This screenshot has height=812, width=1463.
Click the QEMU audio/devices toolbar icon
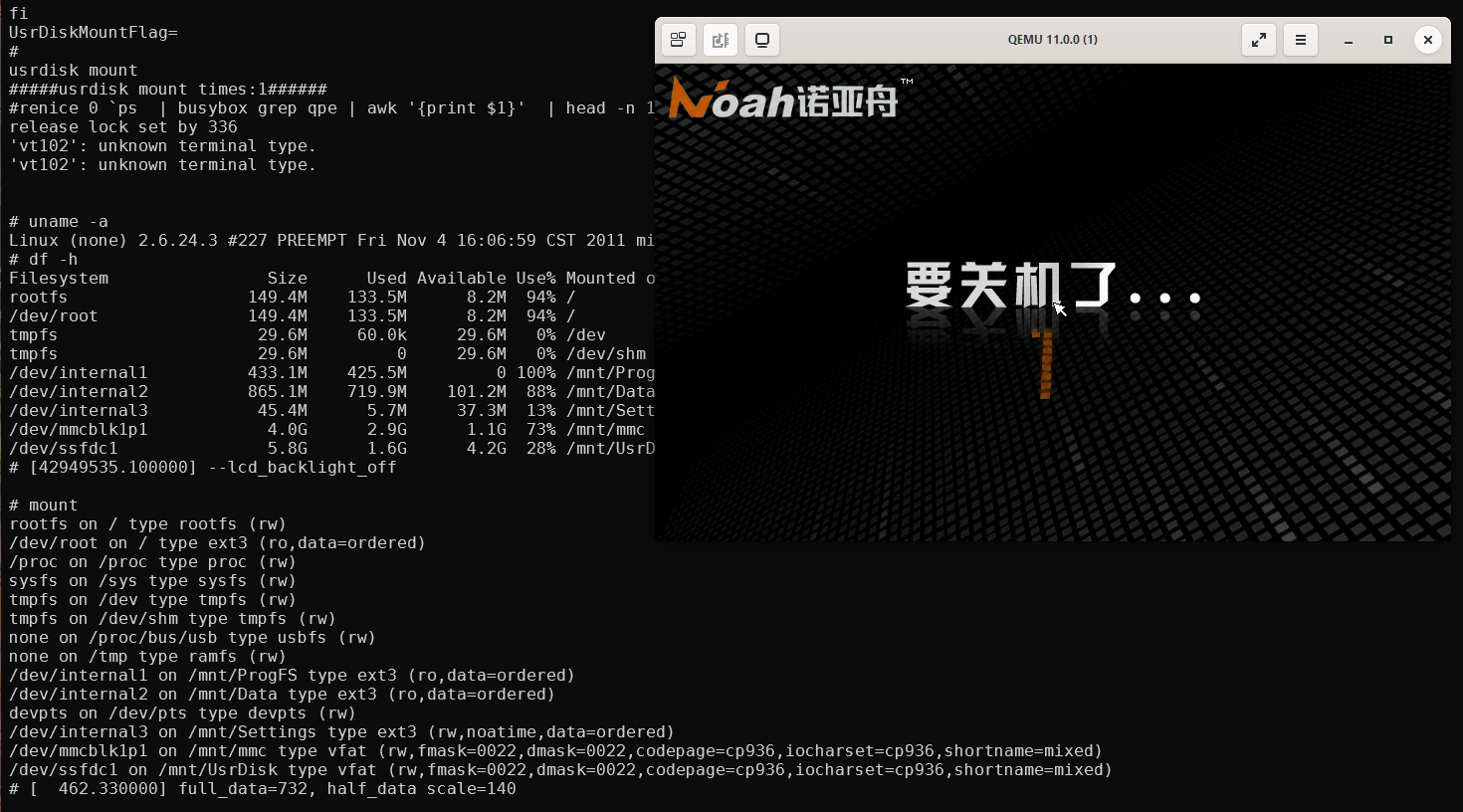(721, 40)
